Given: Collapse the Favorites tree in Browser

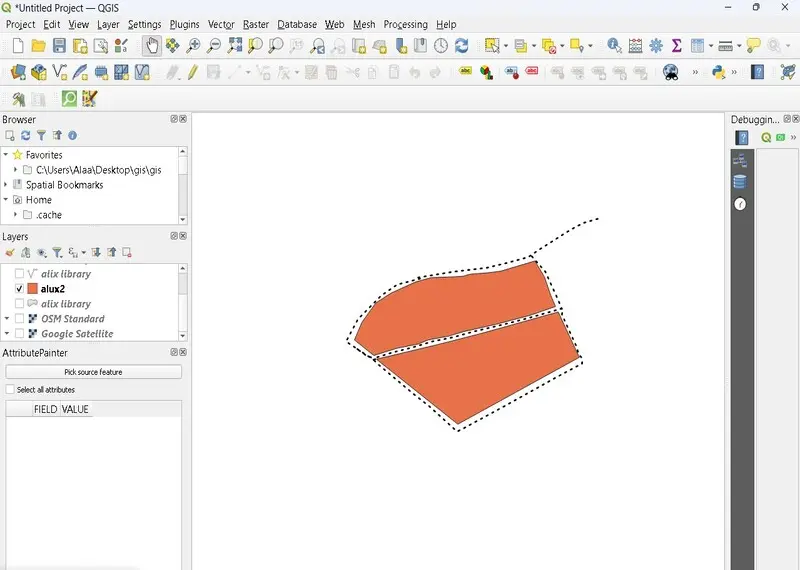Looking at the screenshot, I should 6,155.
